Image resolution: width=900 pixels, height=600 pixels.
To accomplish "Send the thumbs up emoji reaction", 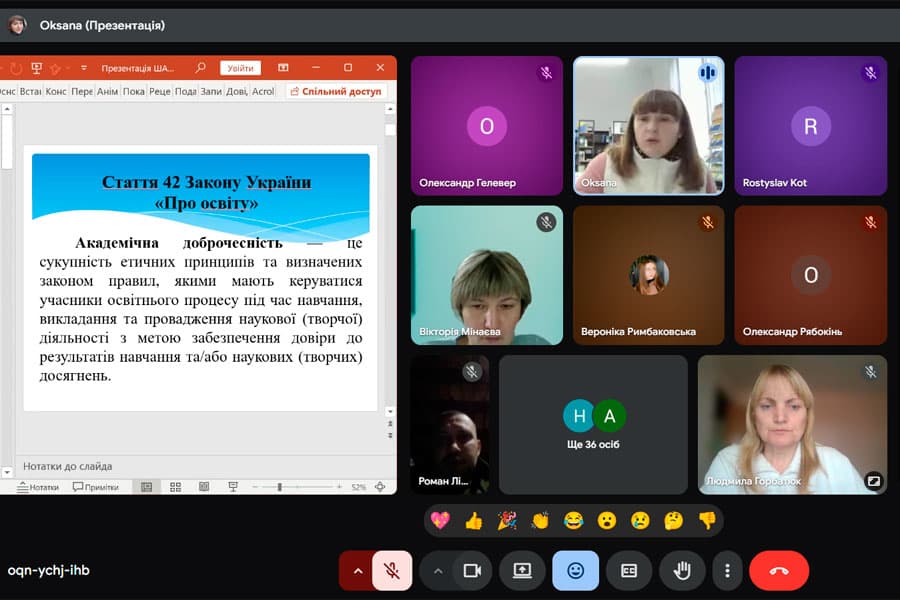I will pyautogui.click(x=473, y=520).
